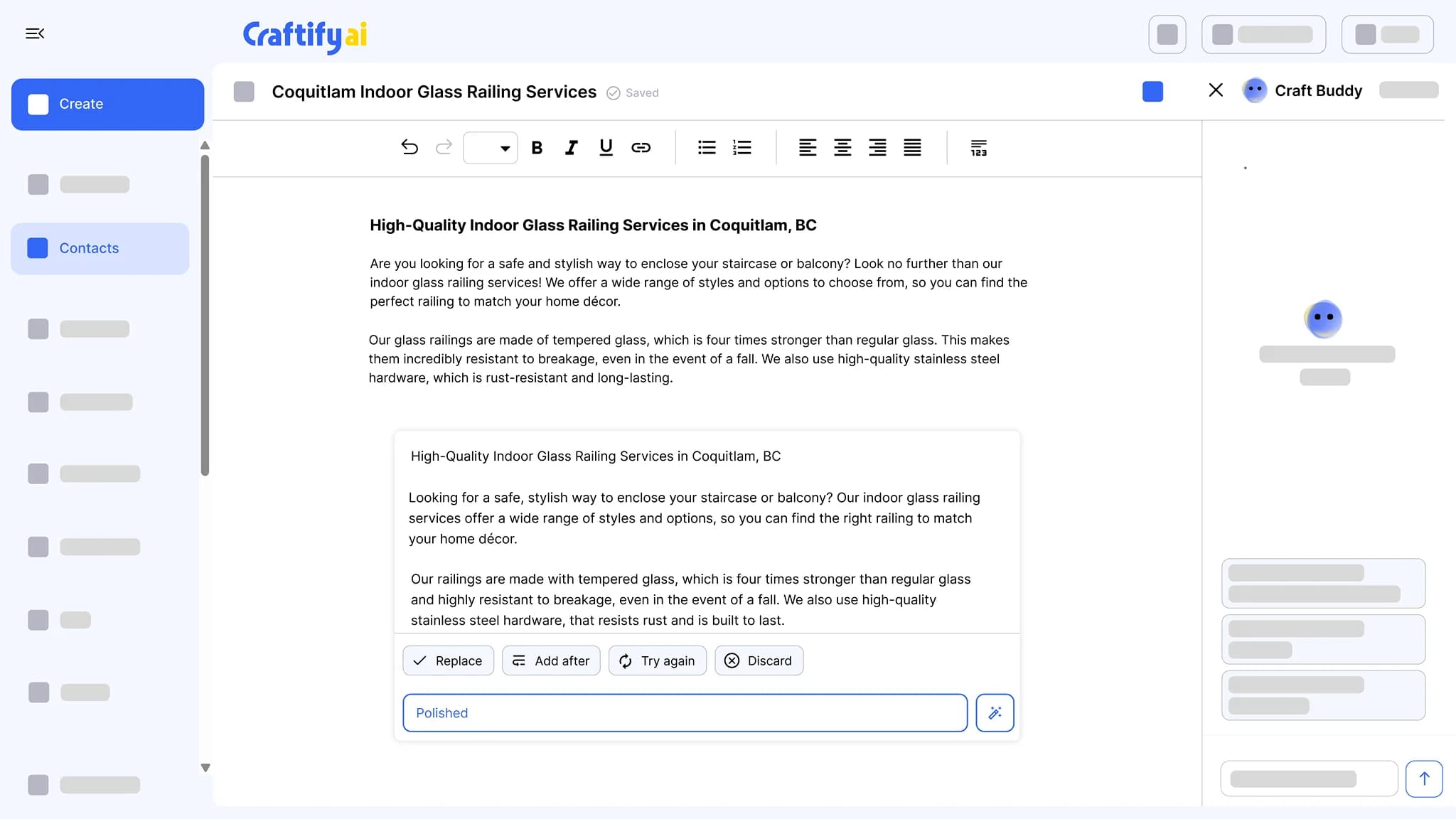Align text right
This screenshot has width=1456, height=819.
tap(877, 147)
